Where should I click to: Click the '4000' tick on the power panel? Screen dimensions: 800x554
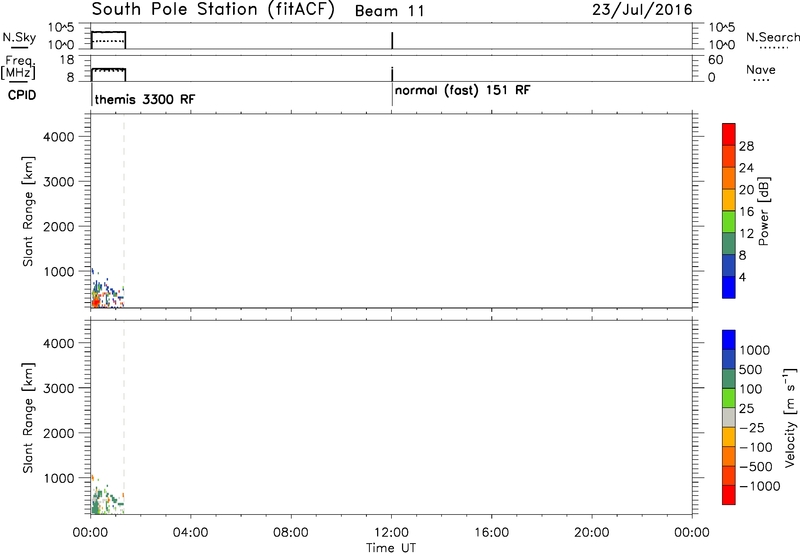[x=58, y=137]
